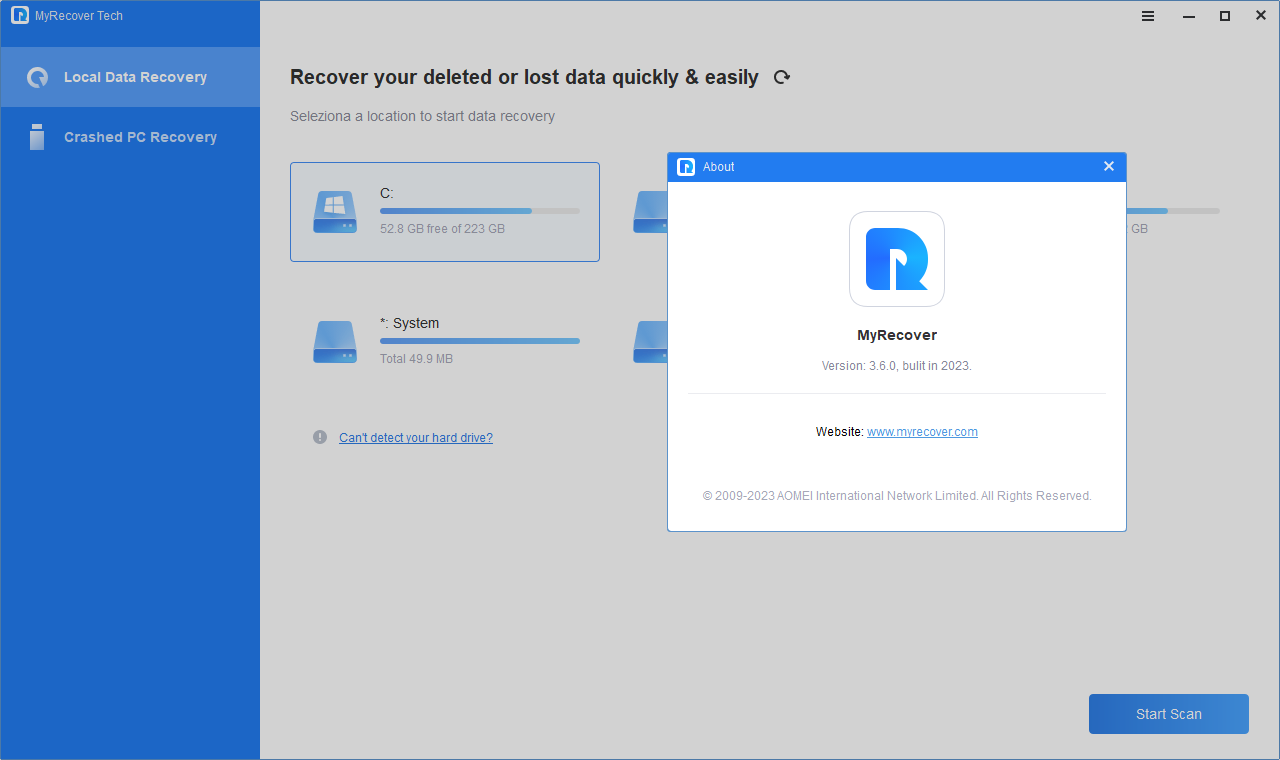Screen dimensions: 1280x760
Task: Click the C: drive usage bar
Action: coord(480,211)
